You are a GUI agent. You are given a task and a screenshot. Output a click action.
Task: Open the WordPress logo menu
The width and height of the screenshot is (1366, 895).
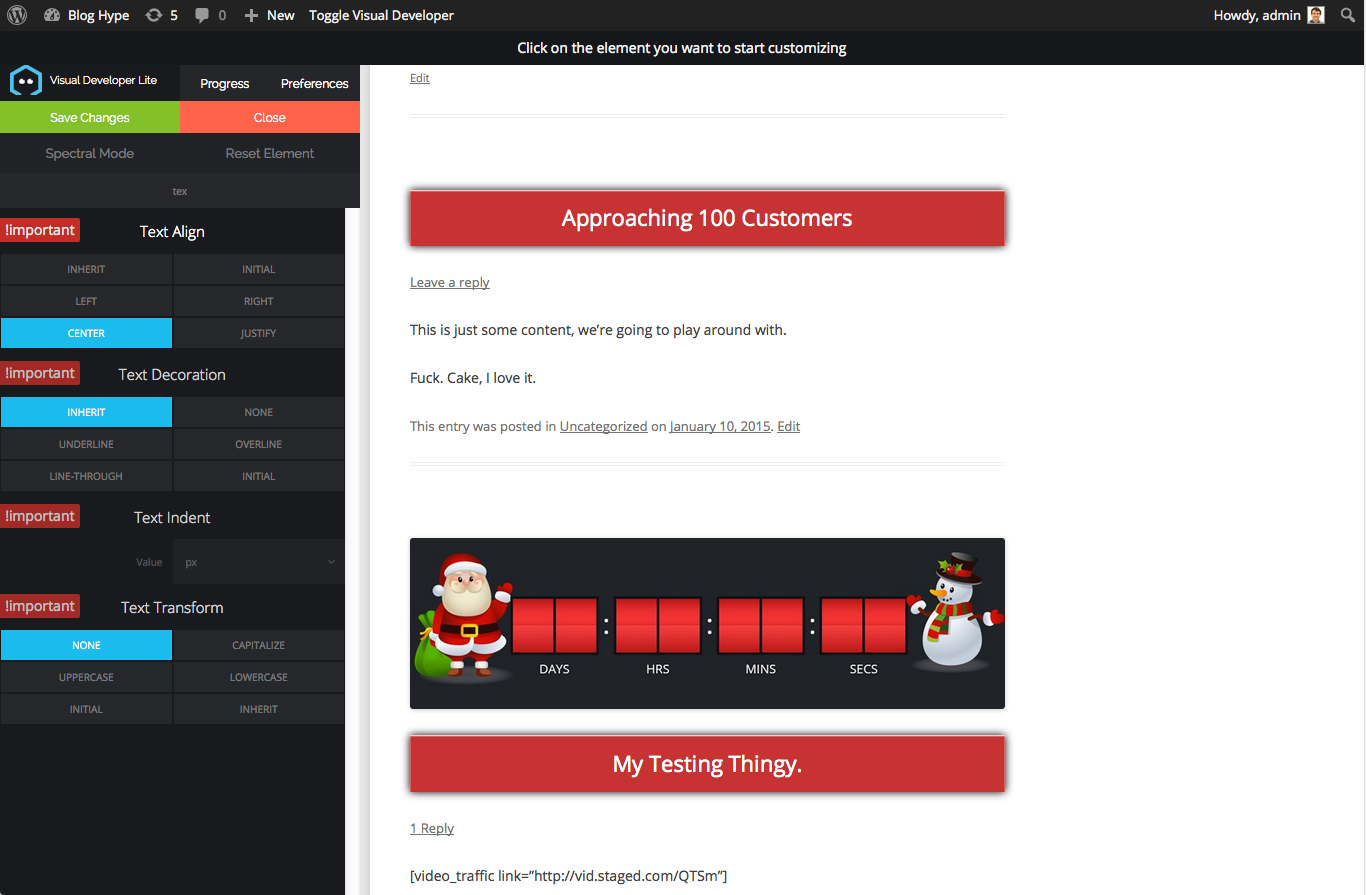(x=17, y=15)
